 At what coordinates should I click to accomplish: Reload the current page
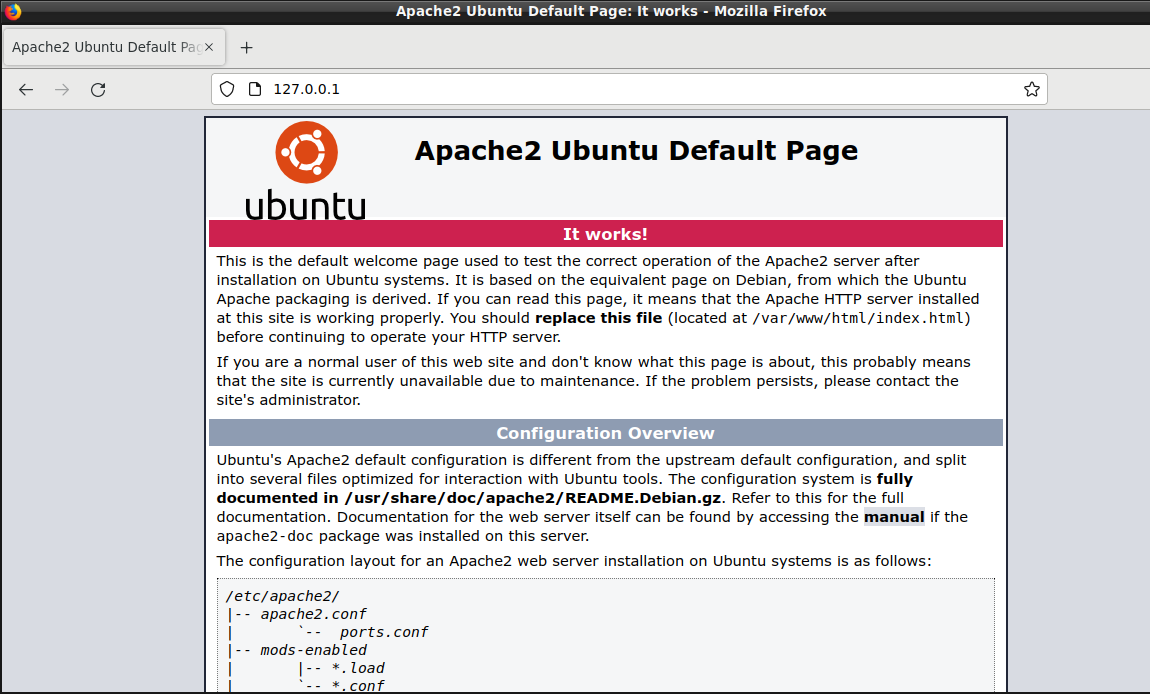point(98,90)
